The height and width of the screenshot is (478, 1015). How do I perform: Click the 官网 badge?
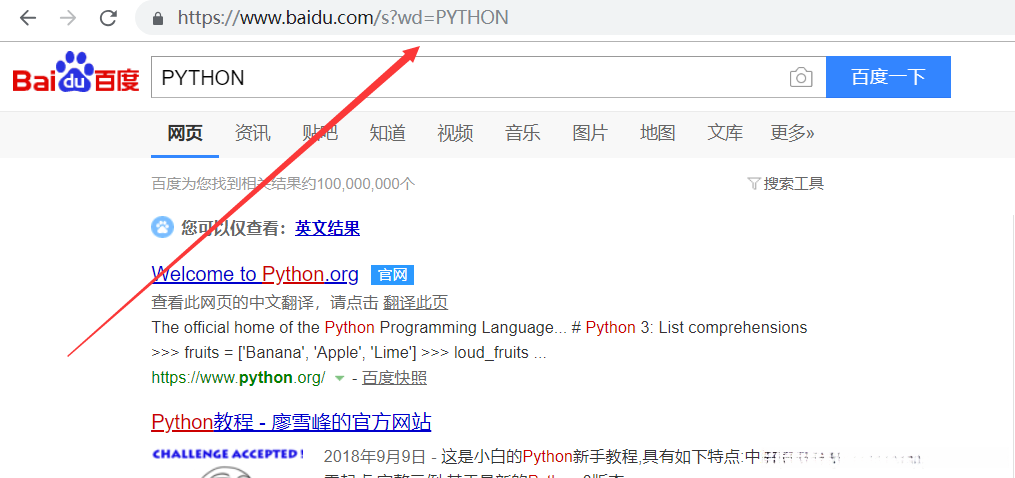(392, 275)
